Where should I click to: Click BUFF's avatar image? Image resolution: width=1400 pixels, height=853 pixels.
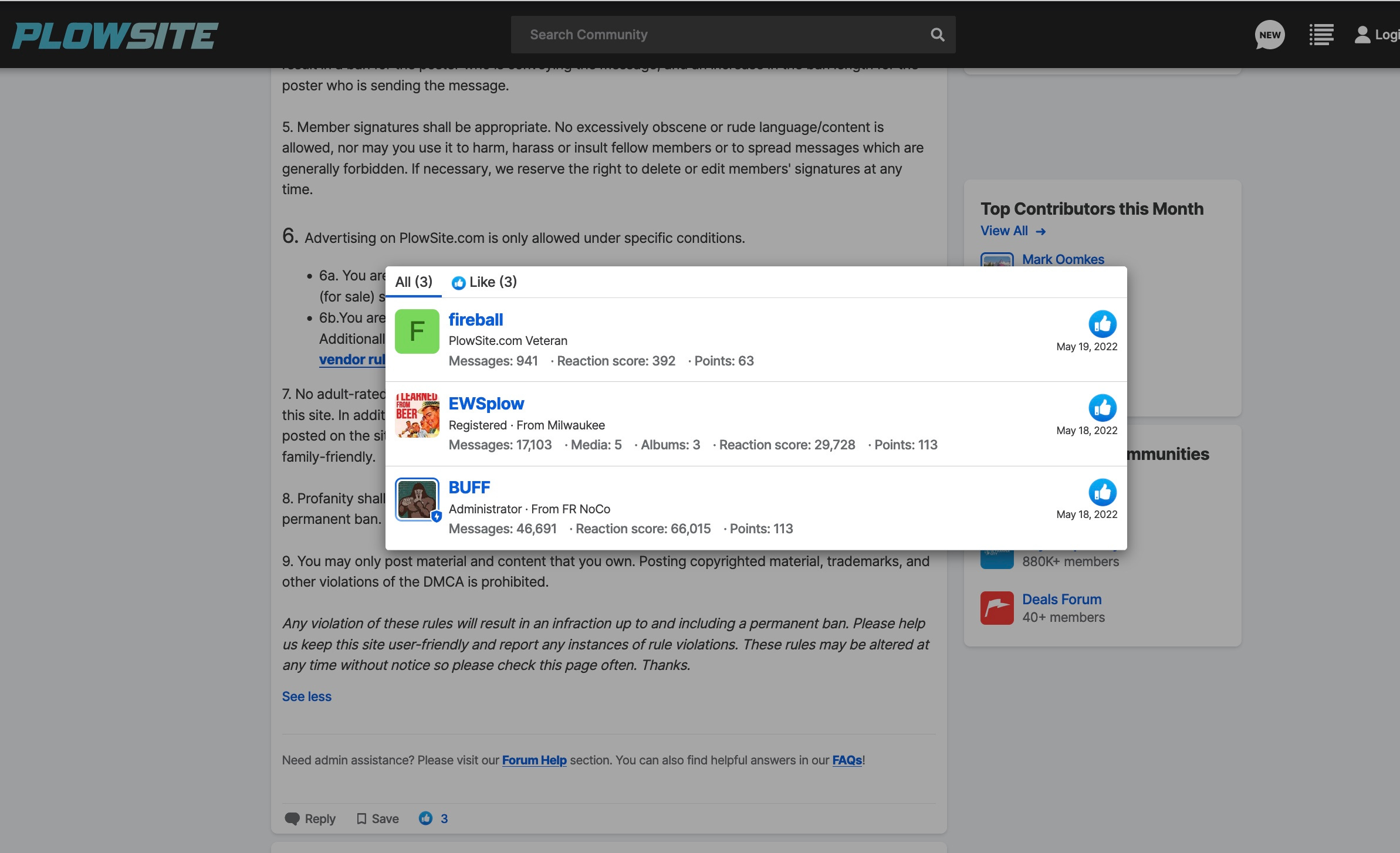click(x=417, y=499)
